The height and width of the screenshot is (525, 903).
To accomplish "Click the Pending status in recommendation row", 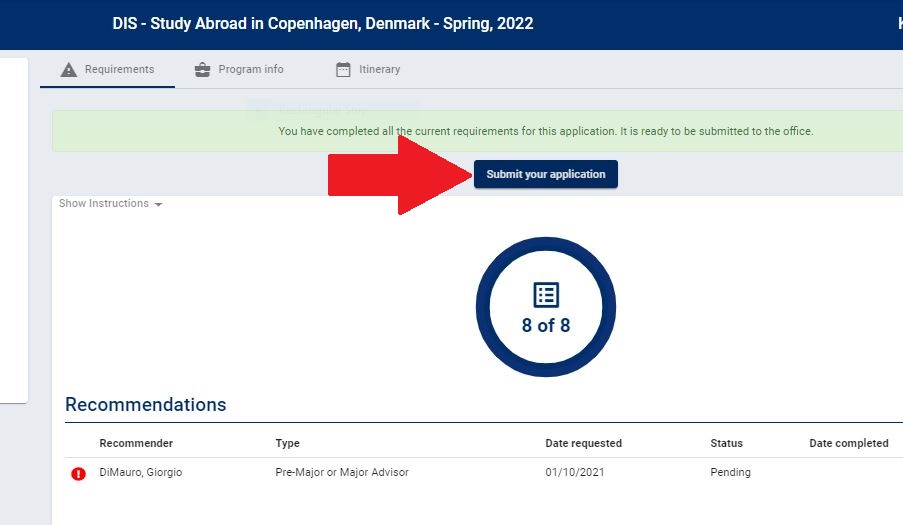I will (x=730, y=472).
